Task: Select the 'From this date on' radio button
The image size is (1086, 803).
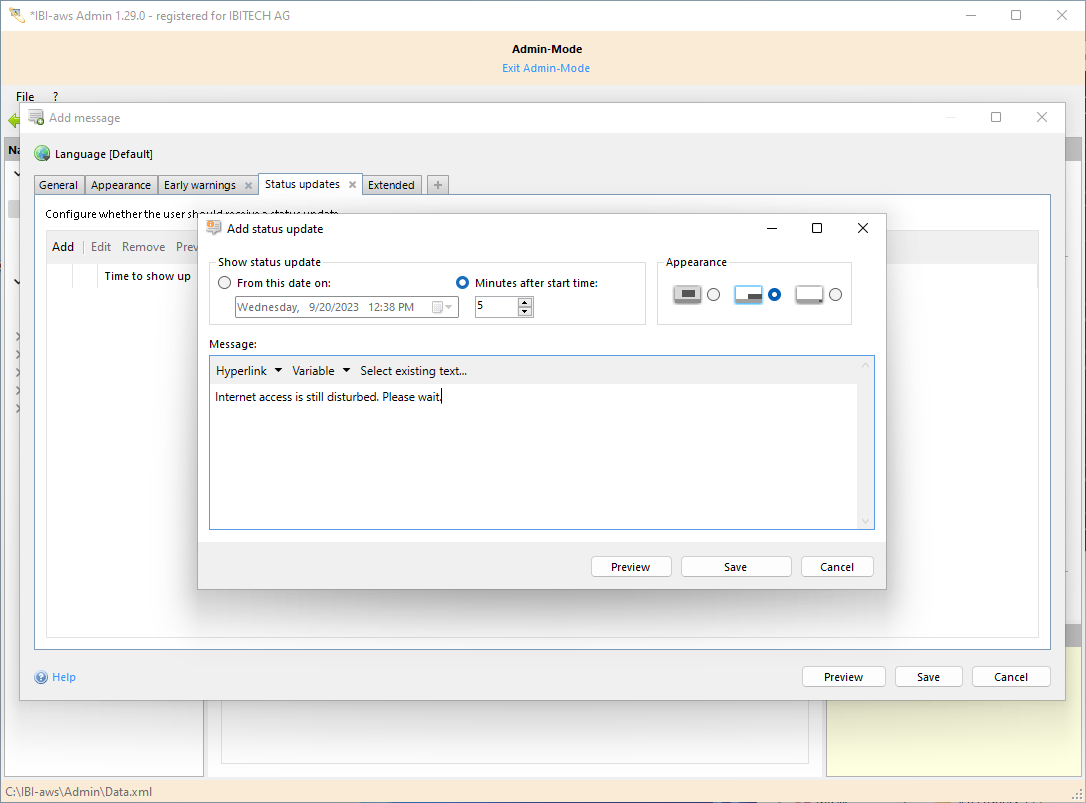Action: [x=225, y=283]
